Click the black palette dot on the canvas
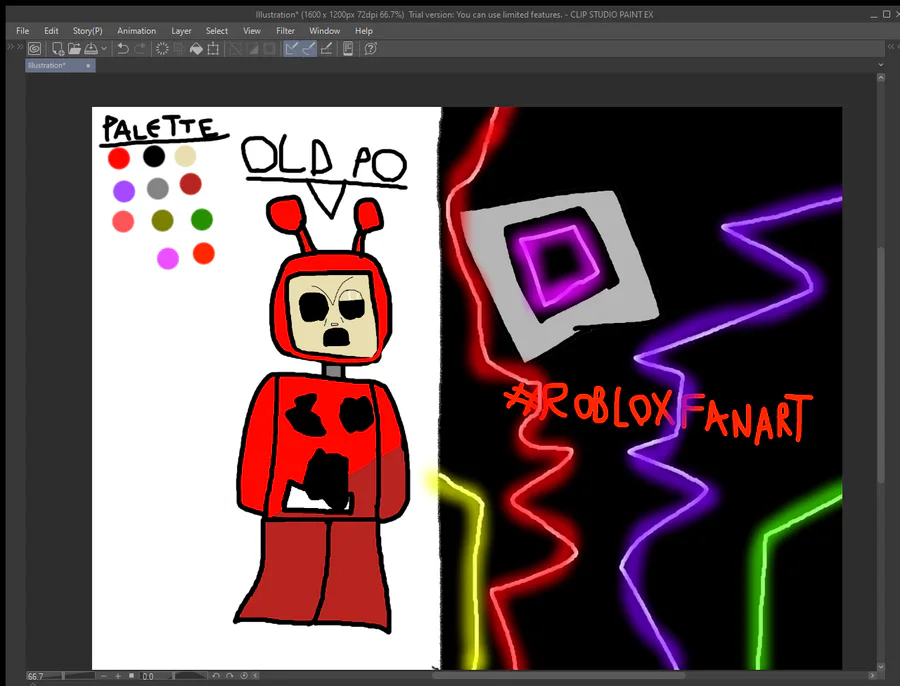 (x=154, y=156)
